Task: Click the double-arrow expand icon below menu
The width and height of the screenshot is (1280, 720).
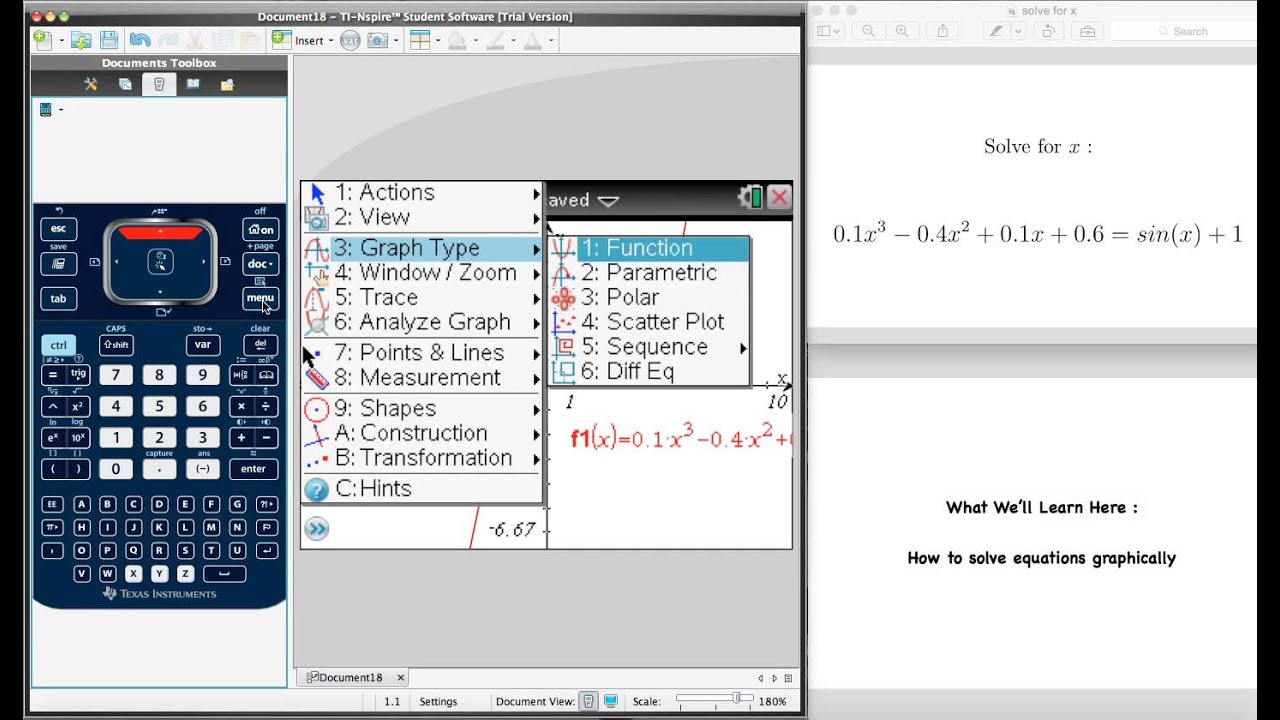Action: pos(316,529)
